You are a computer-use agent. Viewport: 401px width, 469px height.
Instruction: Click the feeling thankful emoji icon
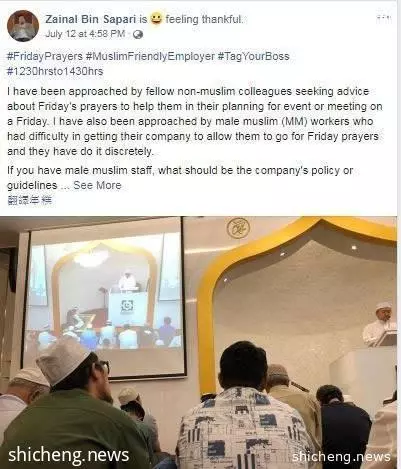point(156,19)
